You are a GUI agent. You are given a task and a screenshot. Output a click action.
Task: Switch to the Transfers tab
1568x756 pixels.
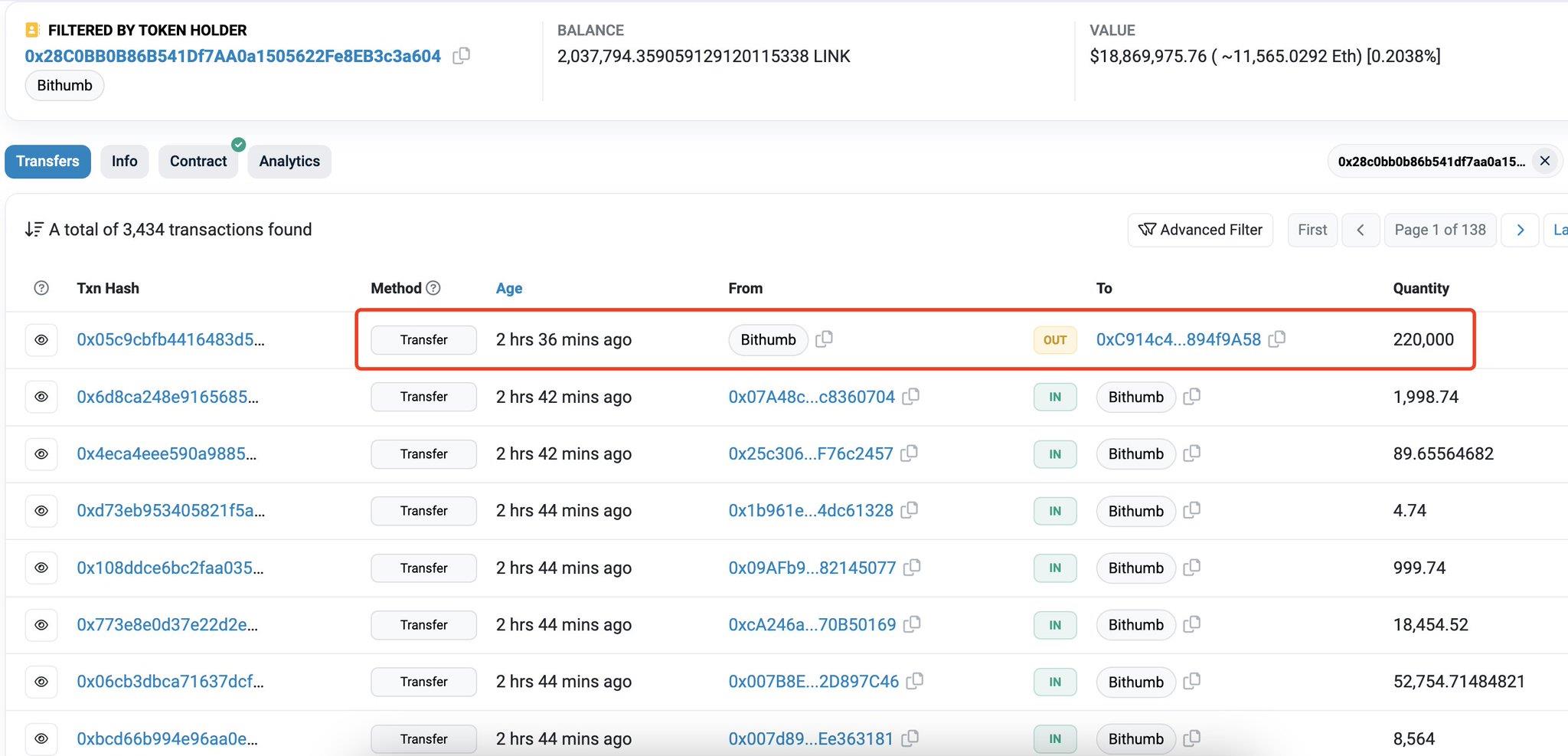[47, 161]
